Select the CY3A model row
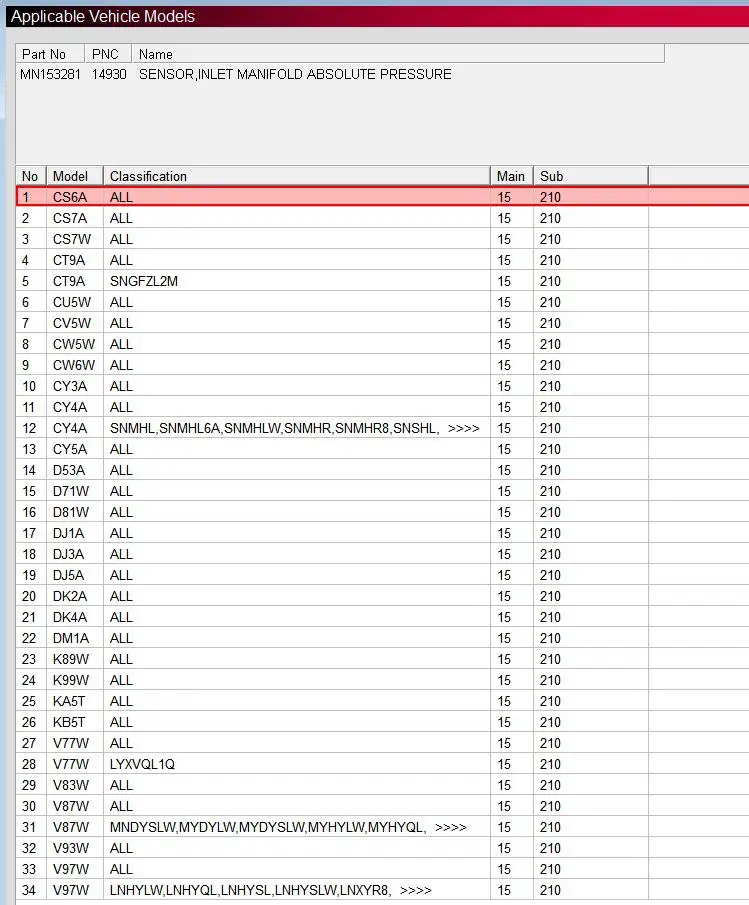This screenshot has width=749, height=905. [x=383, y=386]
